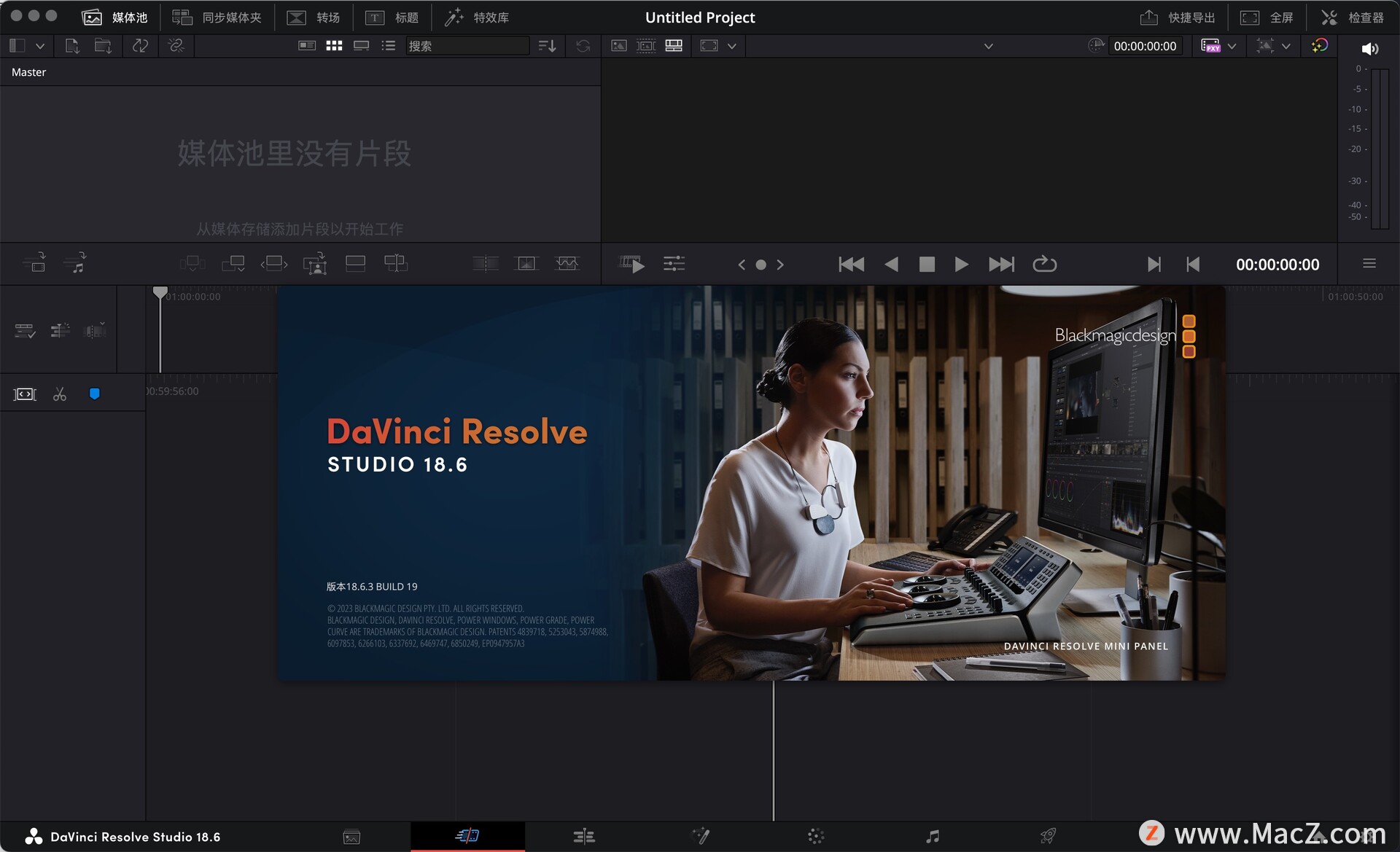Click the 搜索 search input field
Viewport: 1400px width, 852px height.
467,45
